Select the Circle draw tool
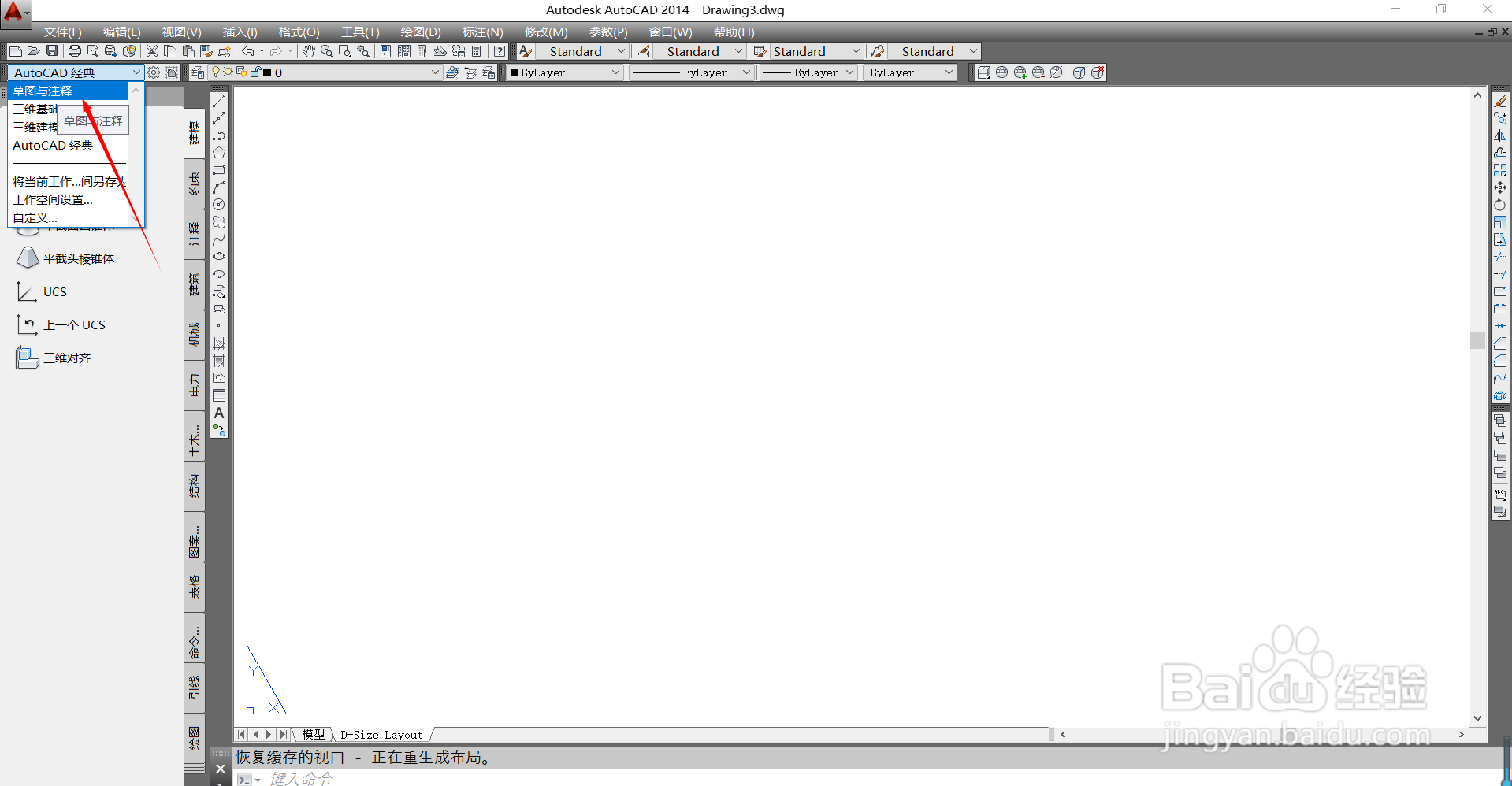1512x786 pixels. point(219,205)
